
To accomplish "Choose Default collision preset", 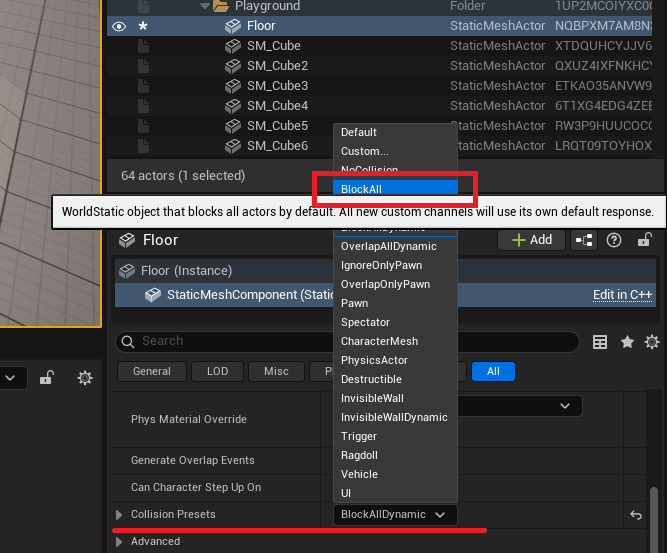I will [x=395, y=132].
